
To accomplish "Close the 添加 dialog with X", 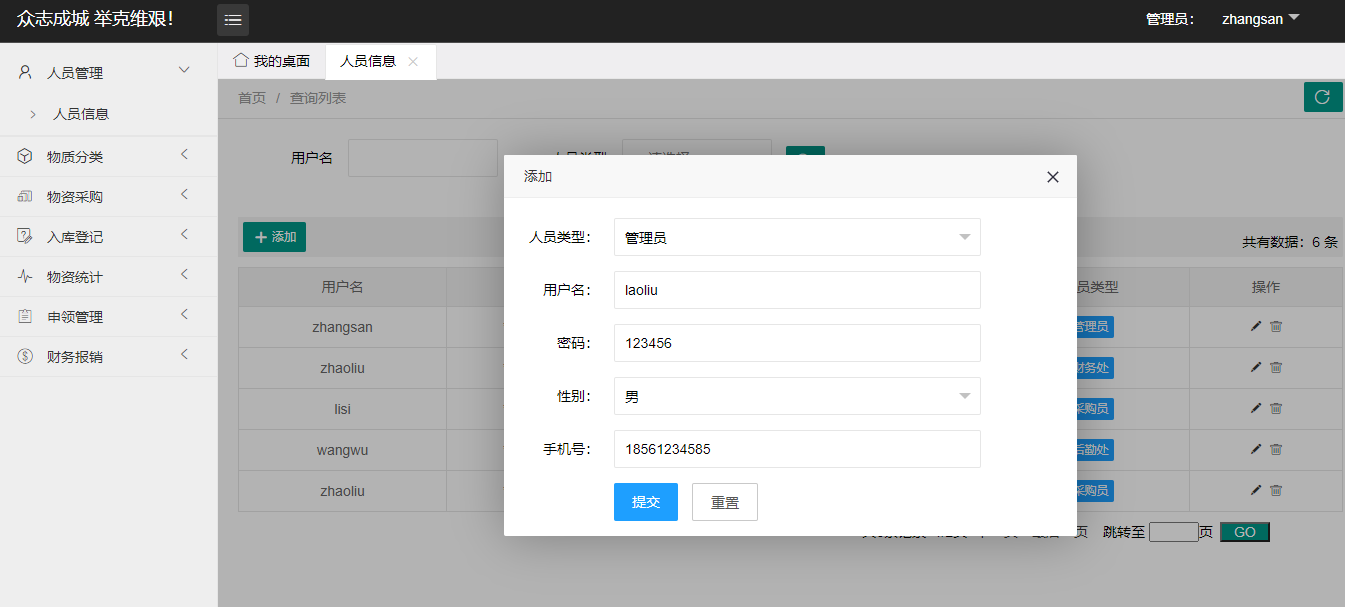I will point(1052,177).
